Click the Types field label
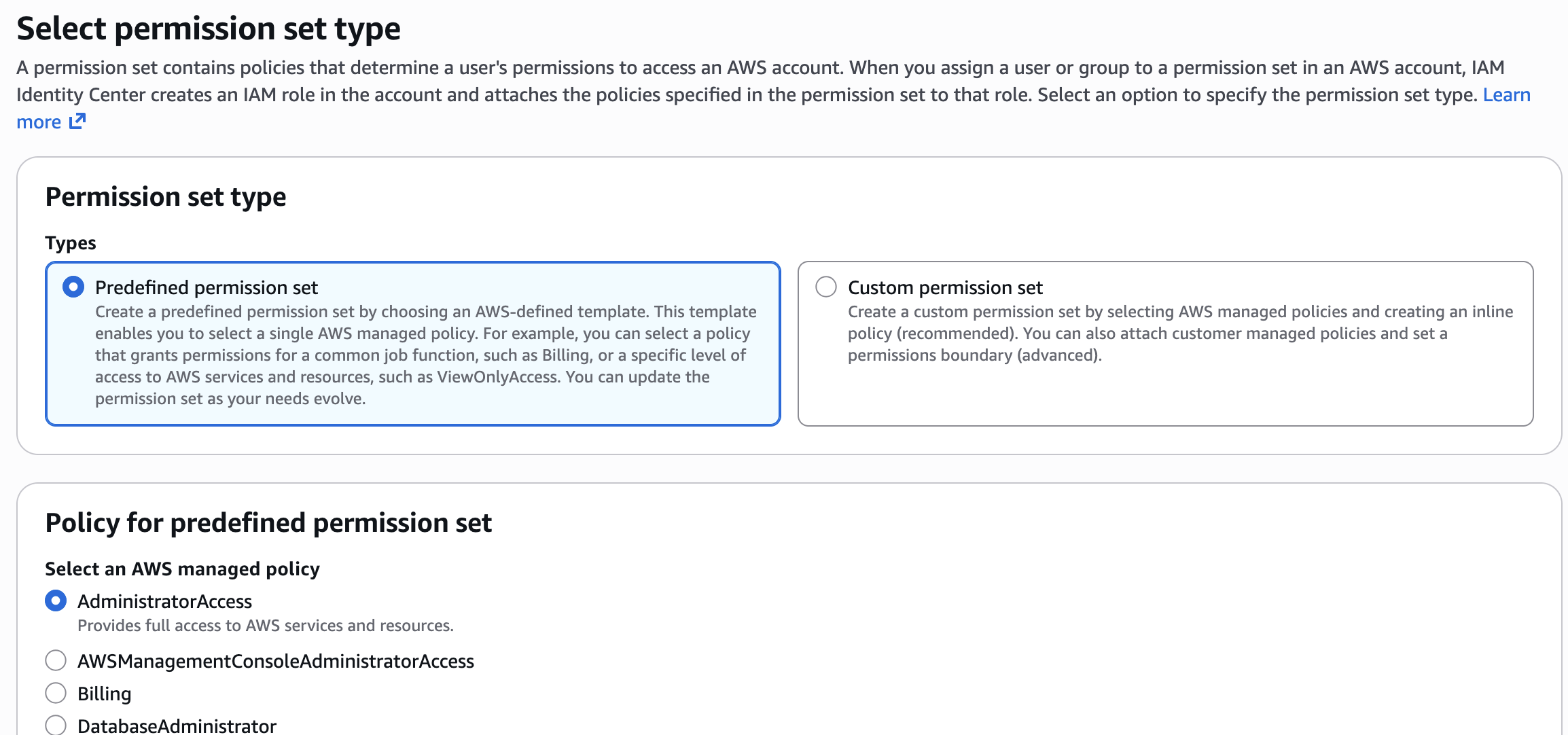This screenshot has height=735, width=1568. coord(70,243)
